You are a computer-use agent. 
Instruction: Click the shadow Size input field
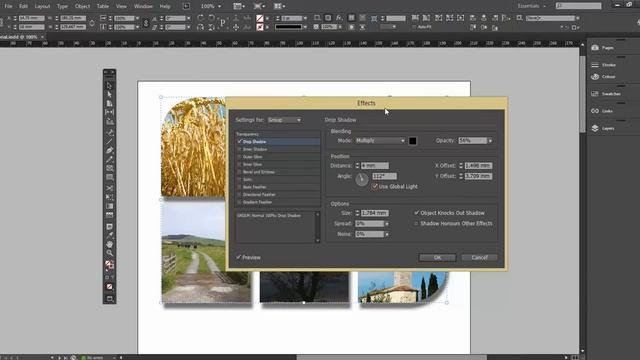[375, 213]
